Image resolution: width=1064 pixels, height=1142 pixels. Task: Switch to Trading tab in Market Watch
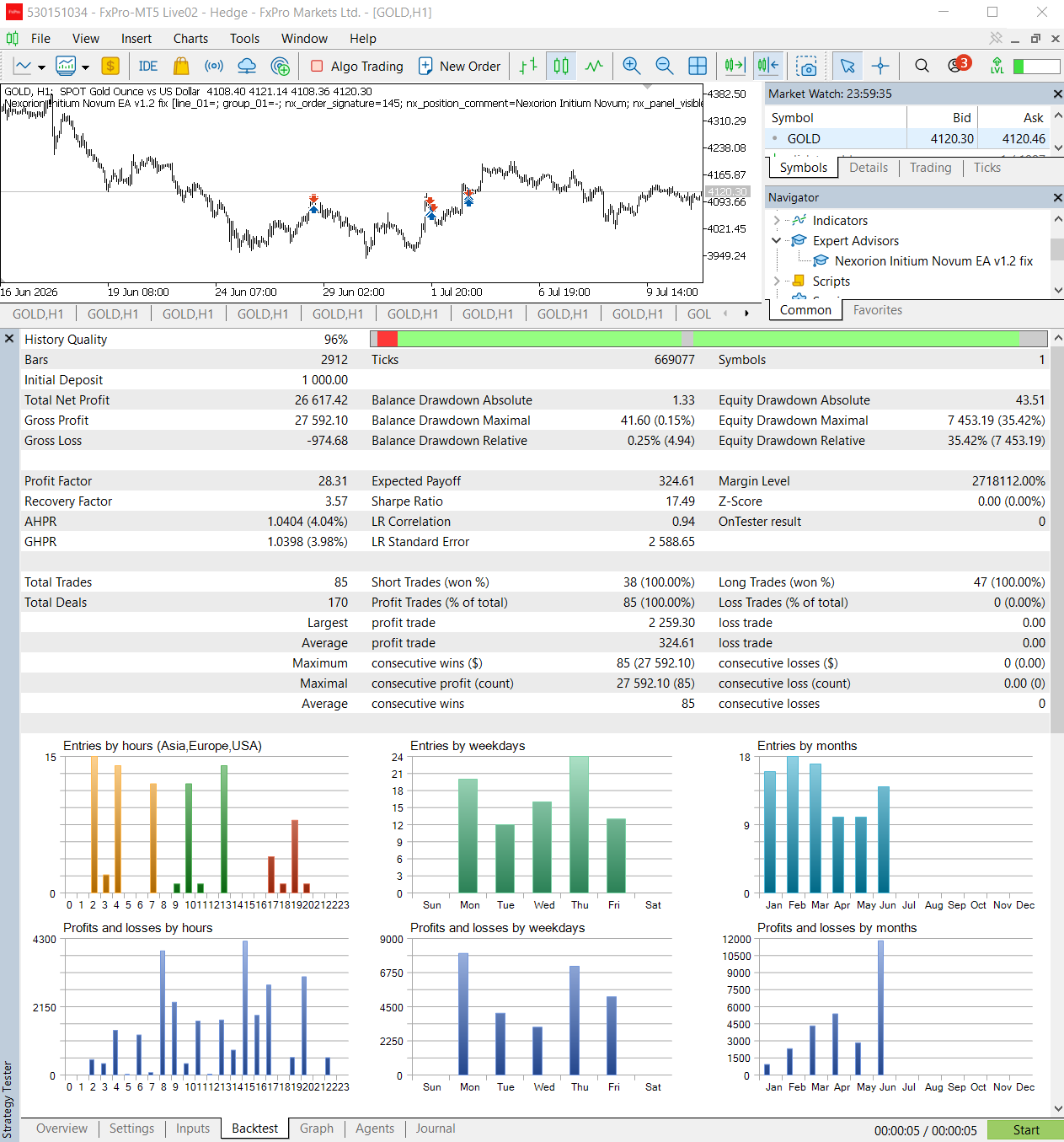click(x=930, y=168)
